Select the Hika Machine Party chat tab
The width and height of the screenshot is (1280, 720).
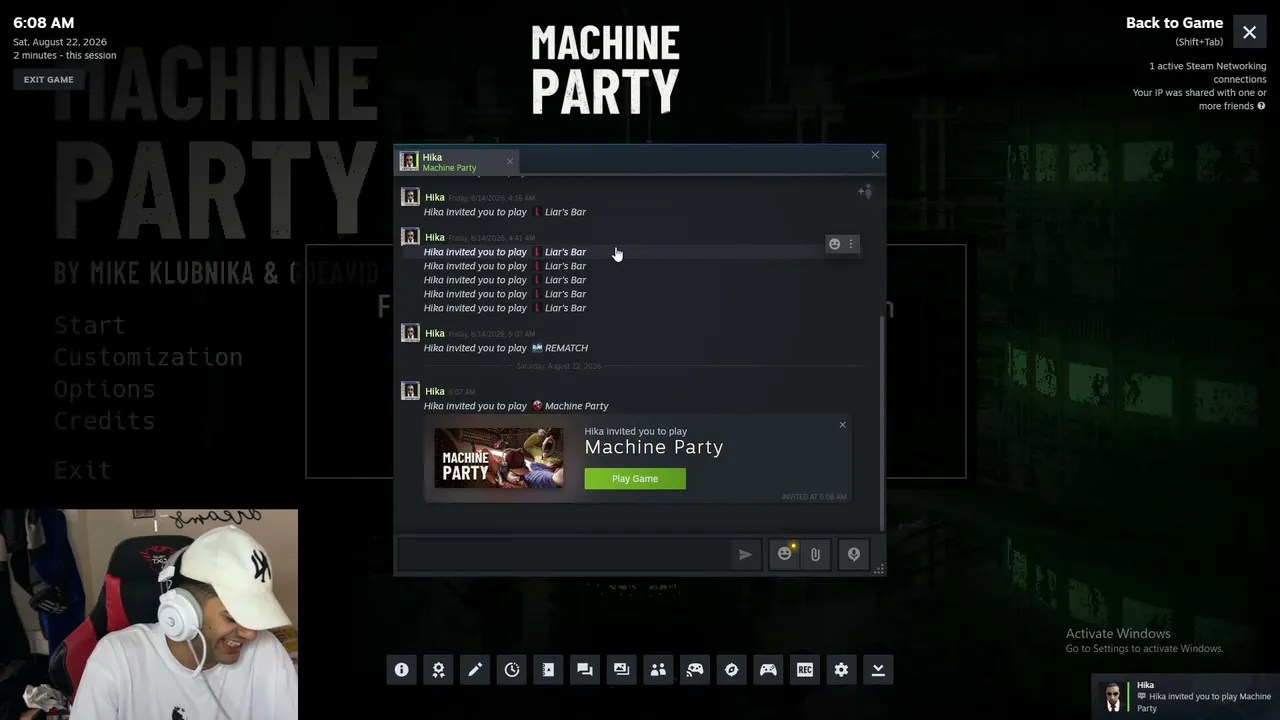[x=458, y=162]
